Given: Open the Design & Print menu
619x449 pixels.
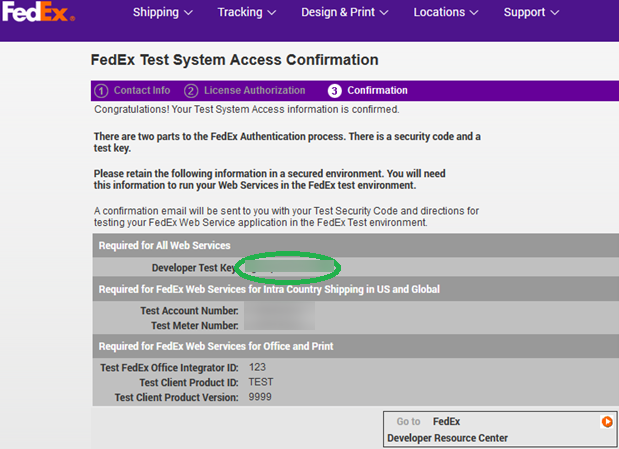Looking at the screenshot, I should tap(345, 12).
